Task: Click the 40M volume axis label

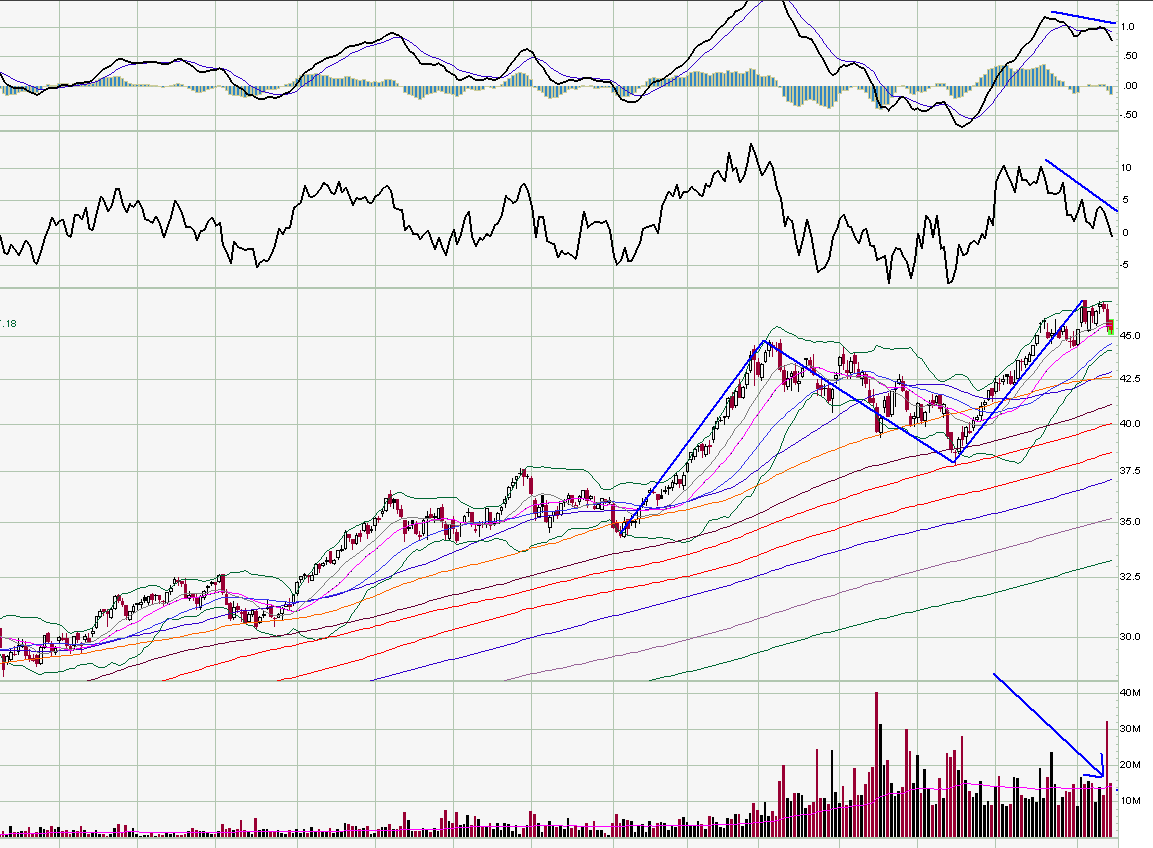Action: click(1130, 693)
